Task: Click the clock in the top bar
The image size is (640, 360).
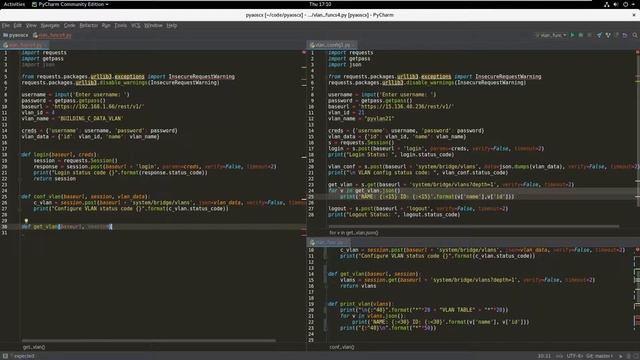Action: click(320, 4)
